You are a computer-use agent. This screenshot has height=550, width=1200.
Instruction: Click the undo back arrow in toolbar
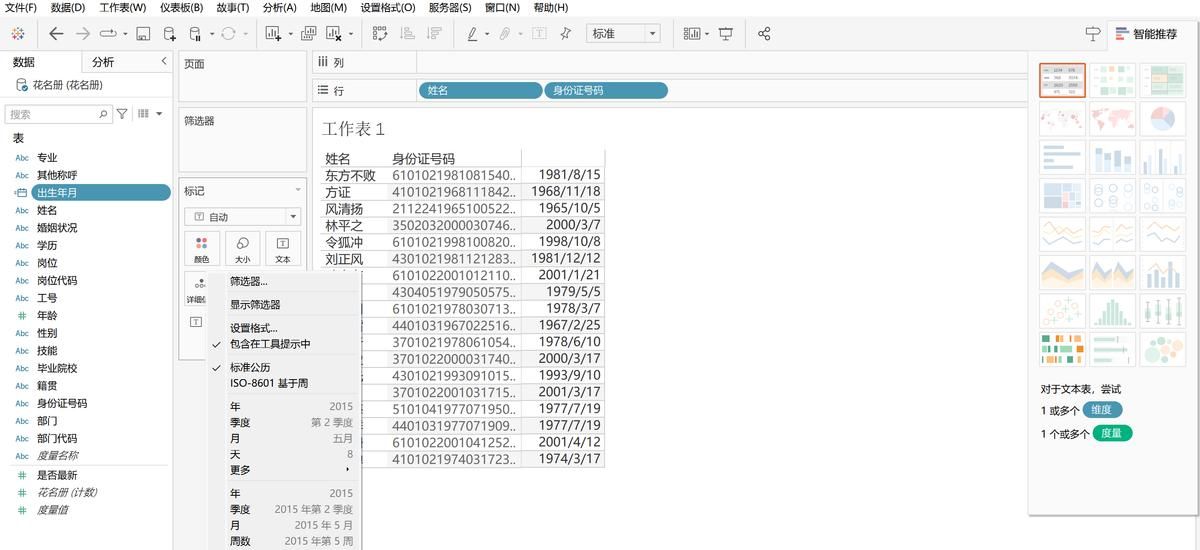(56, 33)
